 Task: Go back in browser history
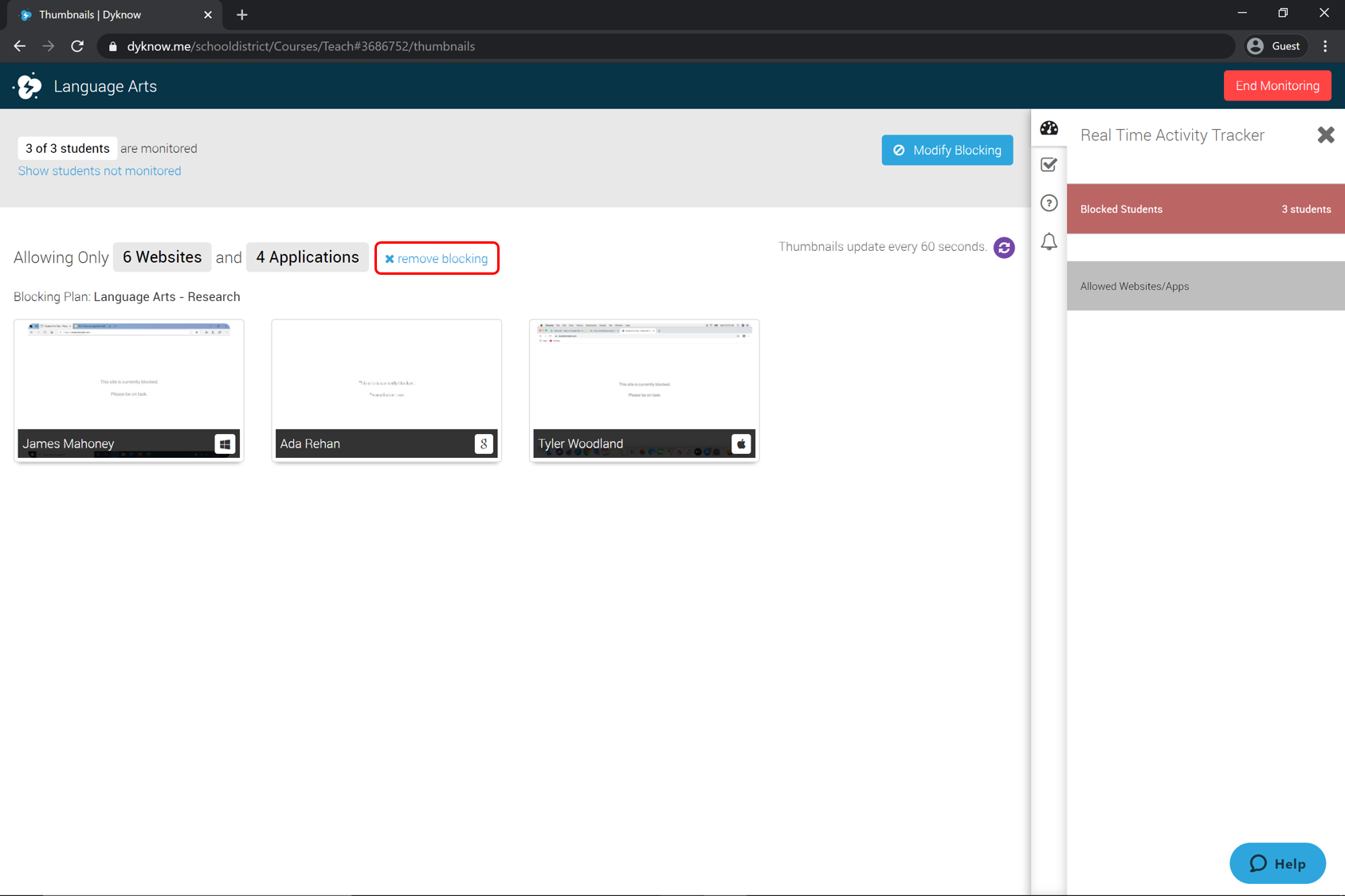(x=20, y=46)
